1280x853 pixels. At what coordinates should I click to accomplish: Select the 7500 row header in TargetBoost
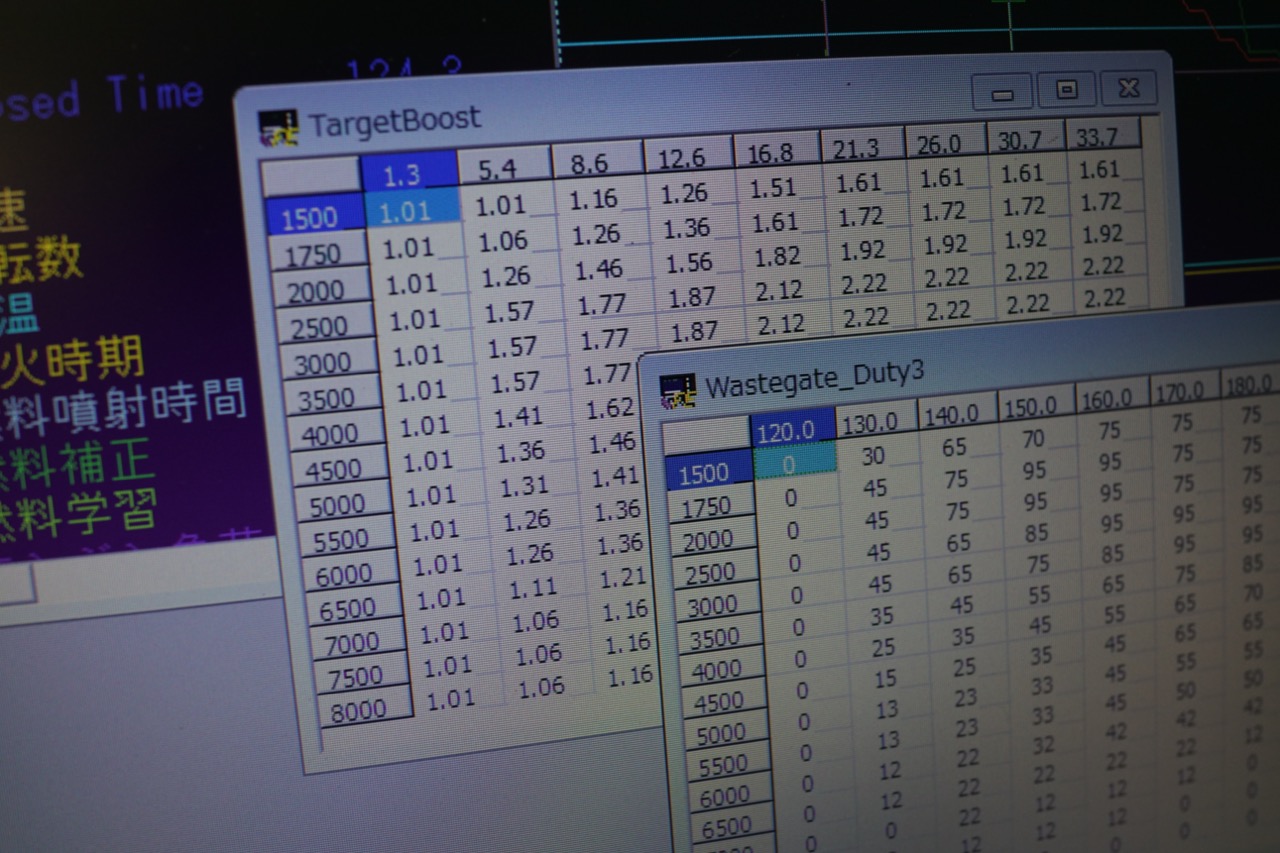[x=363, y=675]
